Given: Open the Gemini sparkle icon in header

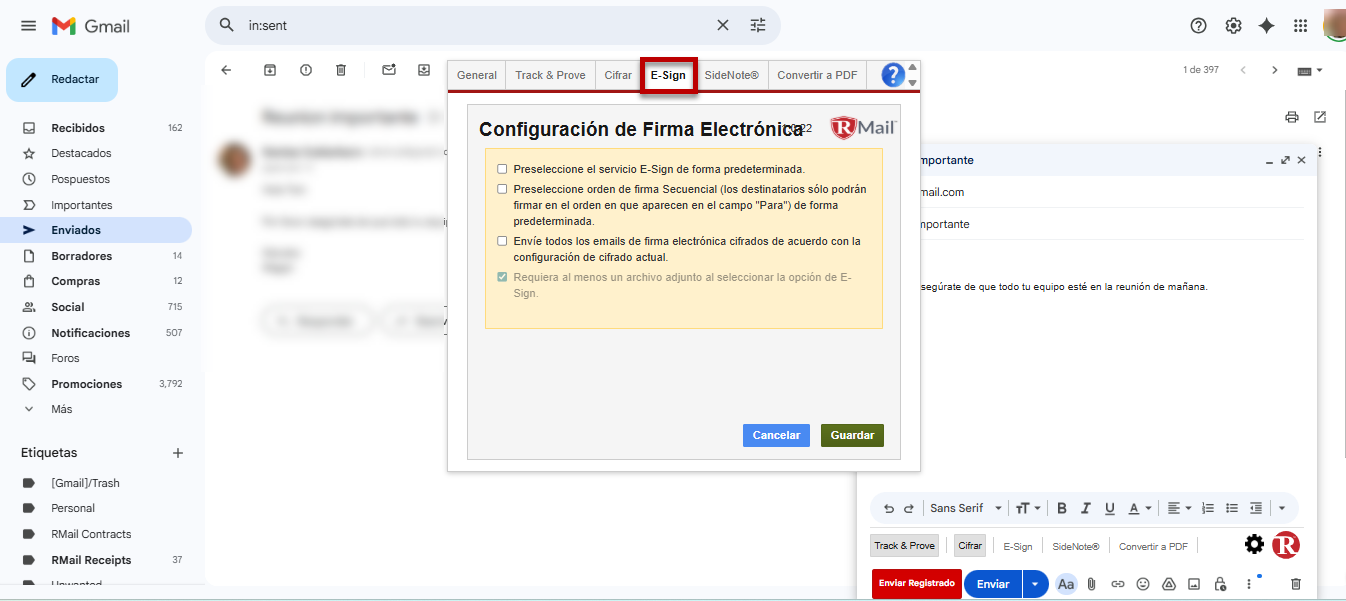Looking at the screenshot, I should point(1266,26).
